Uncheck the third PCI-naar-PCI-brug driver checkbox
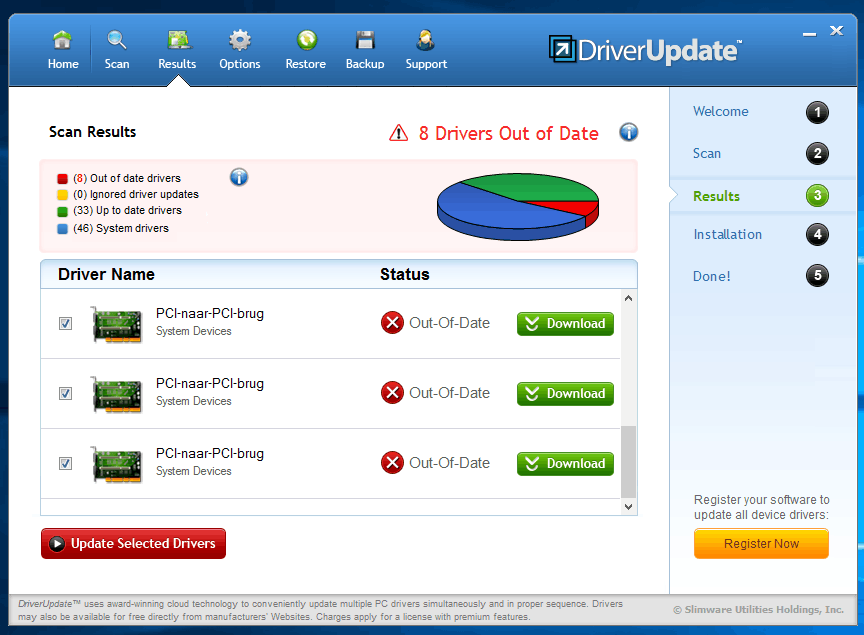The image size is (864, 635). tap(66, 464)
